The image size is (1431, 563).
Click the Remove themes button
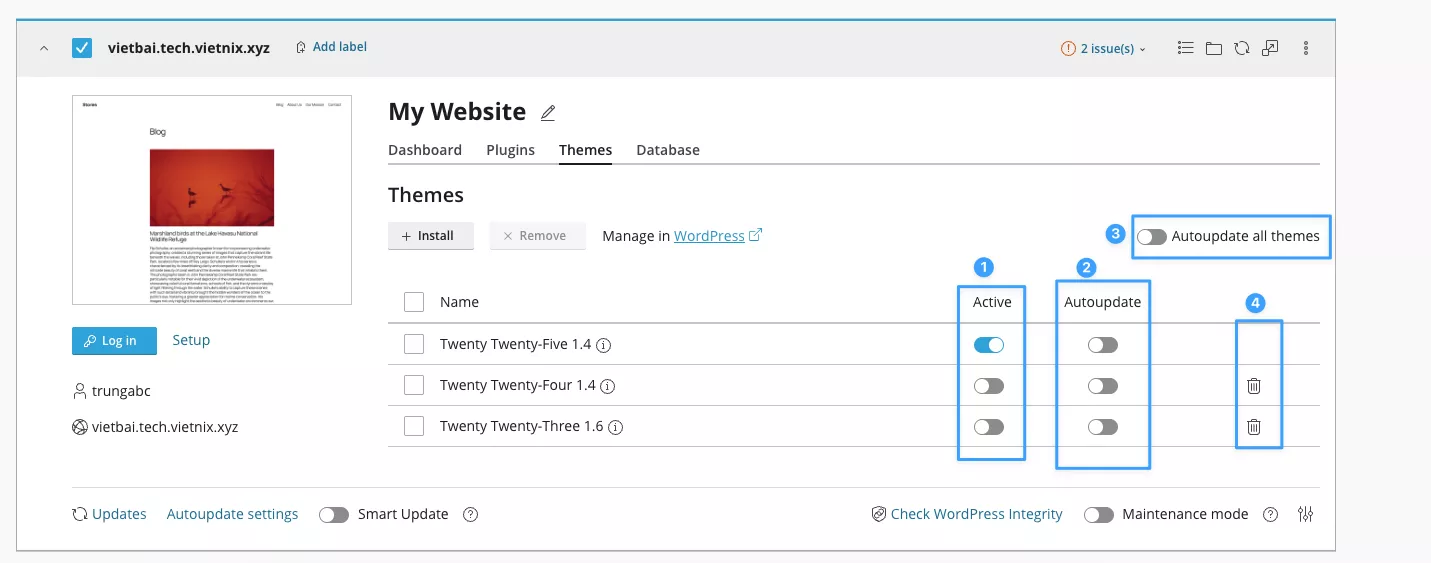pyautogui.click(x=538, y=236)
